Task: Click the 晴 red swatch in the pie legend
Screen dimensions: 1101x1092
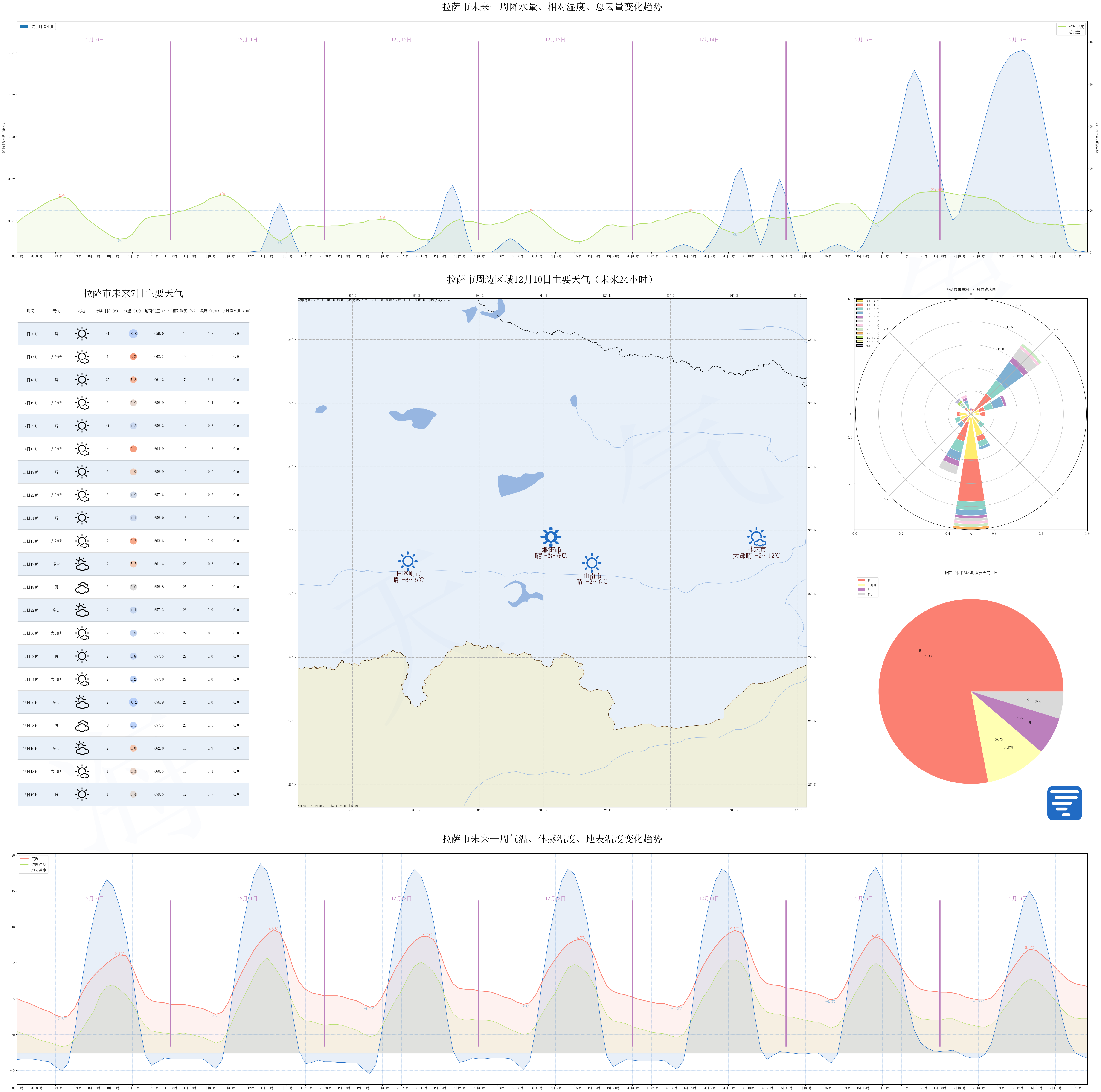Action: click(861, 580)
